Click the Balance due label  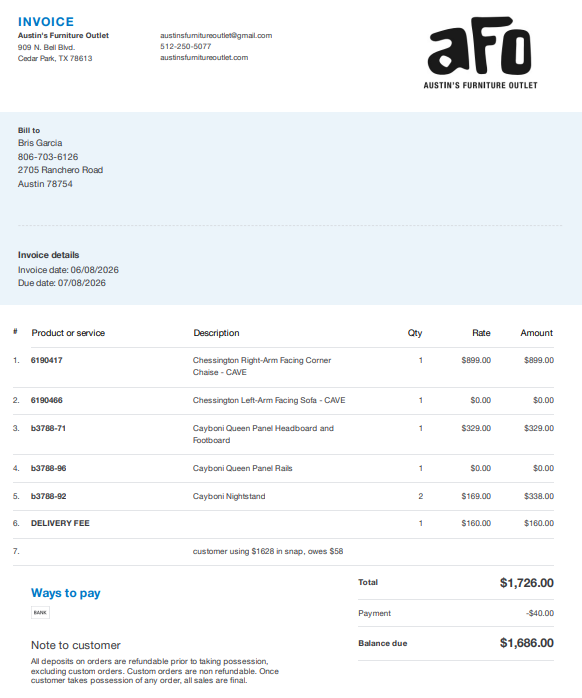tap(383, 644)
